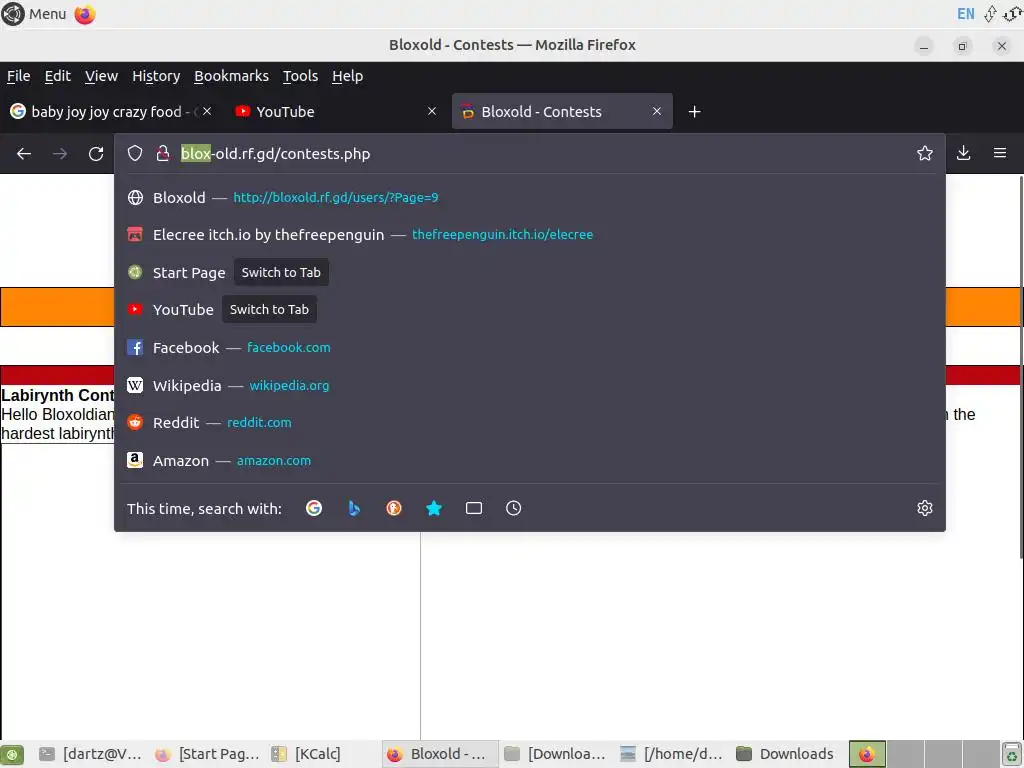The width and height of the screenshot is (1024, 768).
Task: Click the site security padlock icon
Action: (163, 153)
